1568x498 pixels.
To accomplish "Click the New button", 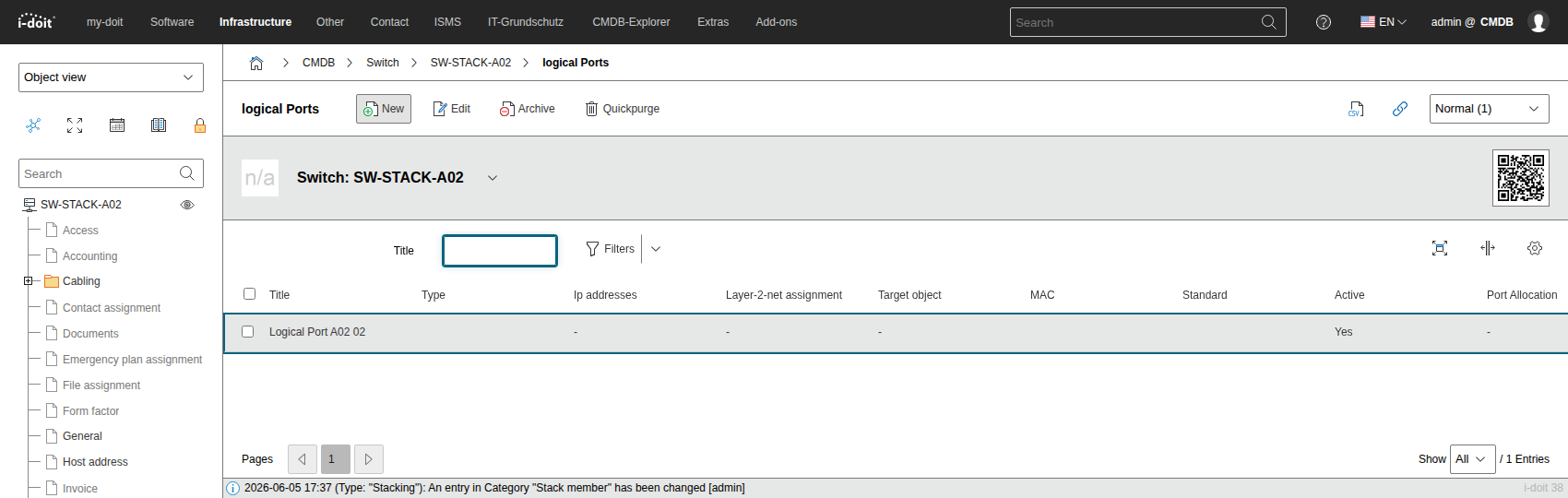I will 384,109.
